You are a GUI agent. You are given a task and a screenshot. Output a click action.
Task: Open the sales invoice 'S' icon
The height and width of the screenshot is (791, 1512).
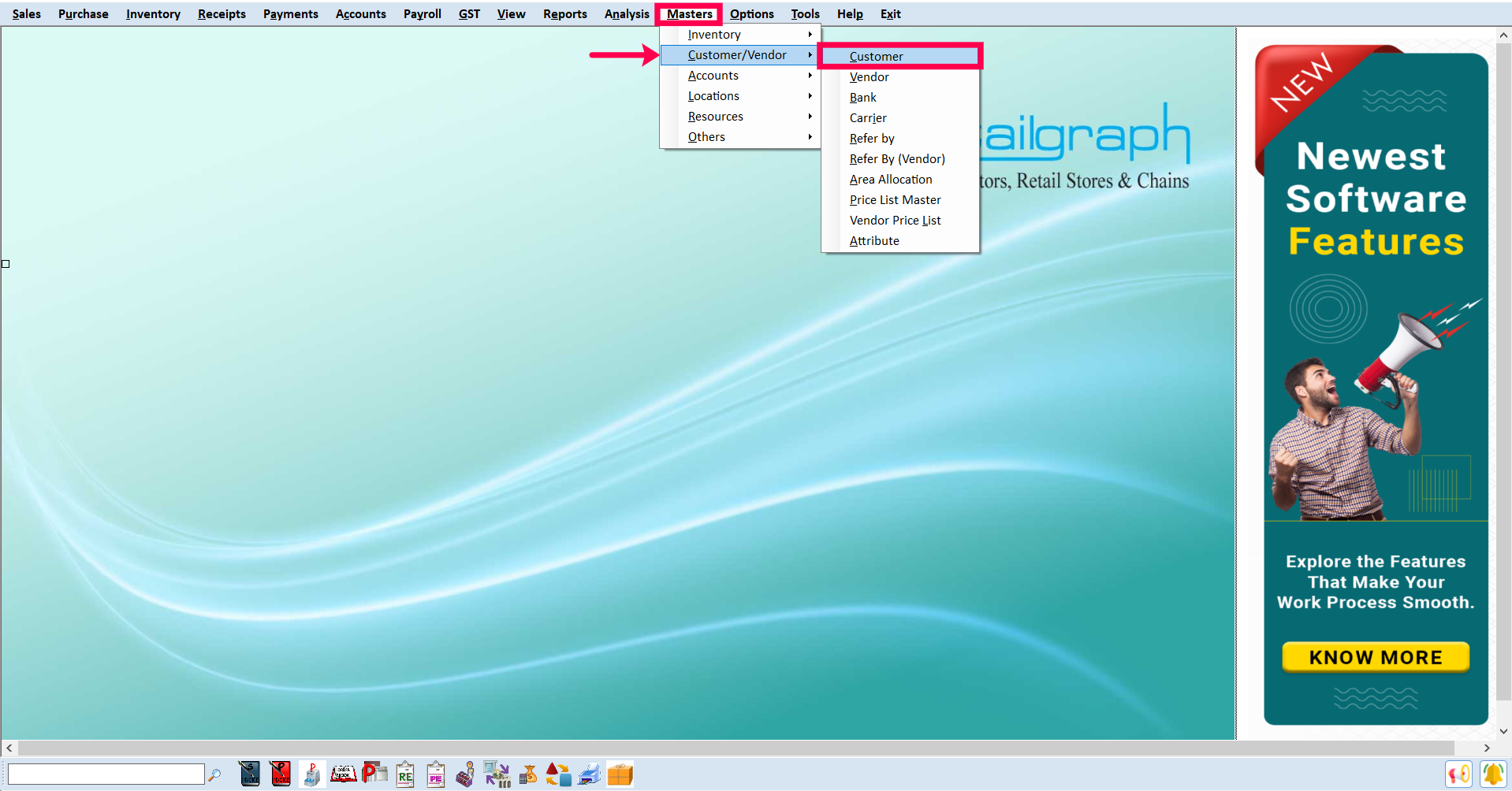[x=249, y=774]
